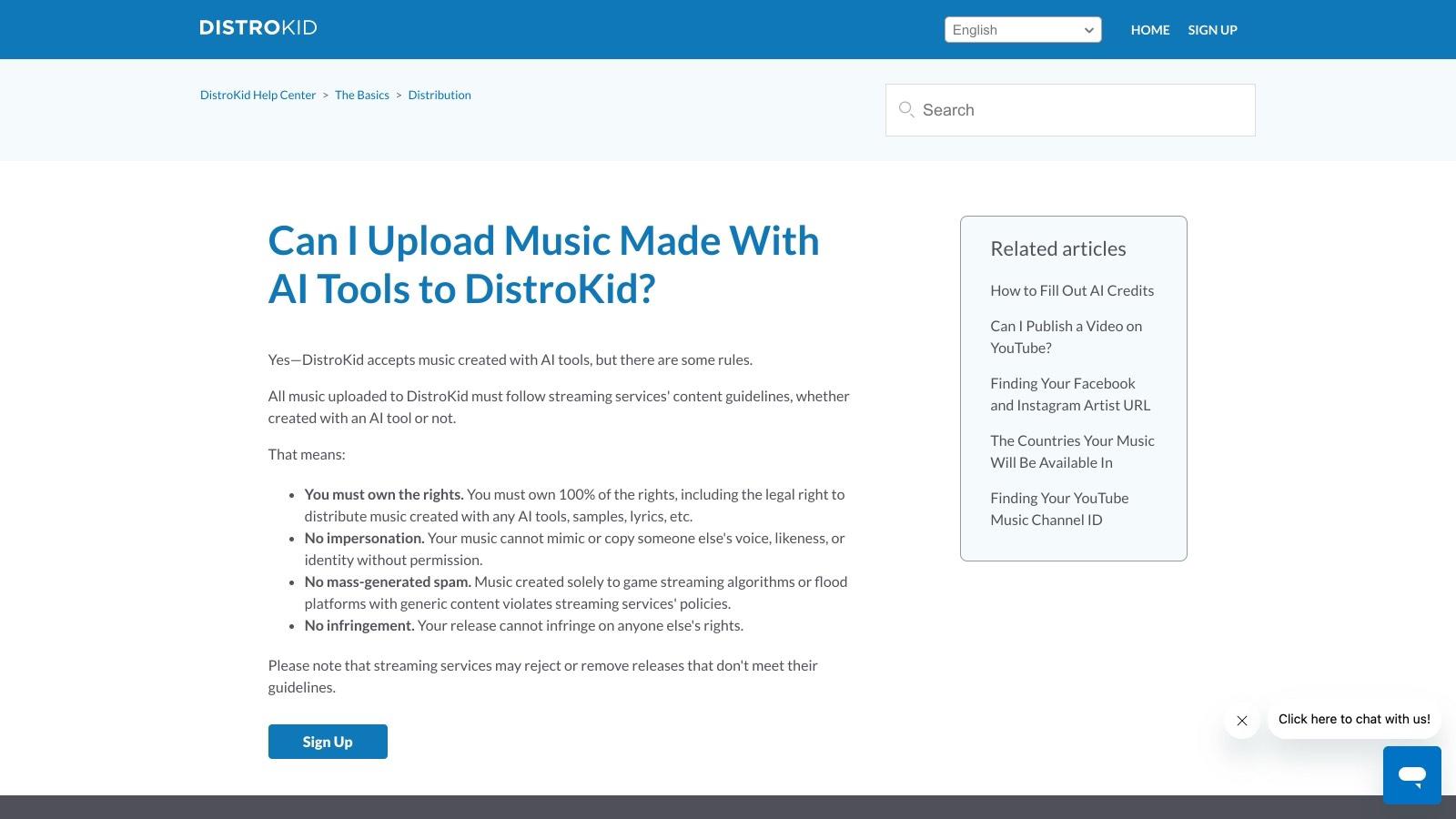Open Can I Publish a Video on YouTube
This screenshot has width=1456, height=819.
(1067, 337)
